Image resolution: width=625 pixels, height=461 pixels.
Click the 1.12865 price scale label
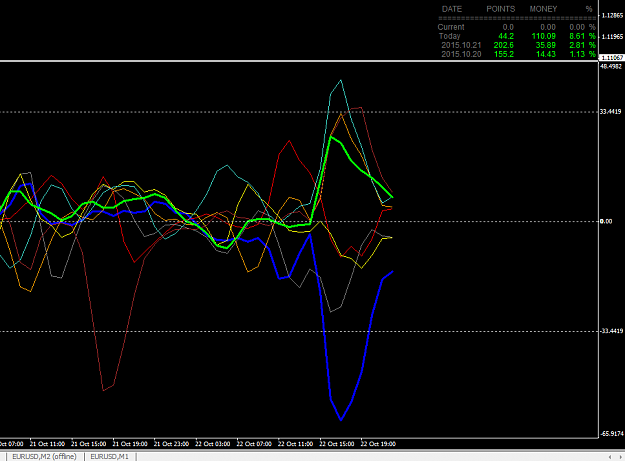pyautogui.click(x=612, y=16)
